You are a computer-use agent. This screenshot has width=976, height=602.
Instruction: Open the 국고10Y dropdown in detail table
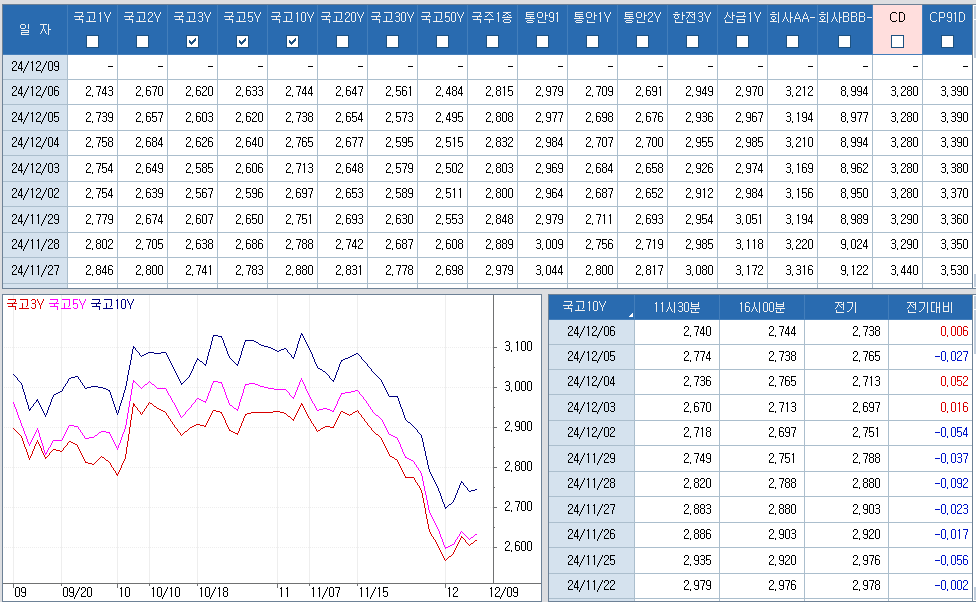(x=591, y=307)
